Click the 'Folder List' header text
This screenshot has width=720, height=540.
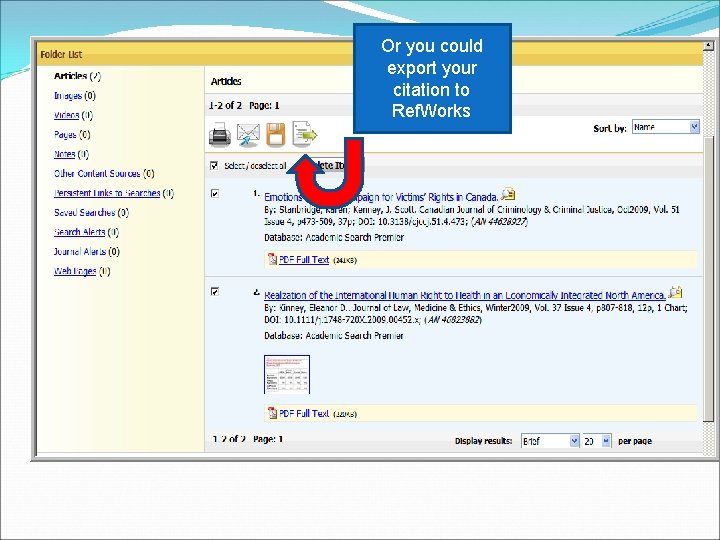click(x=61, y=54)
